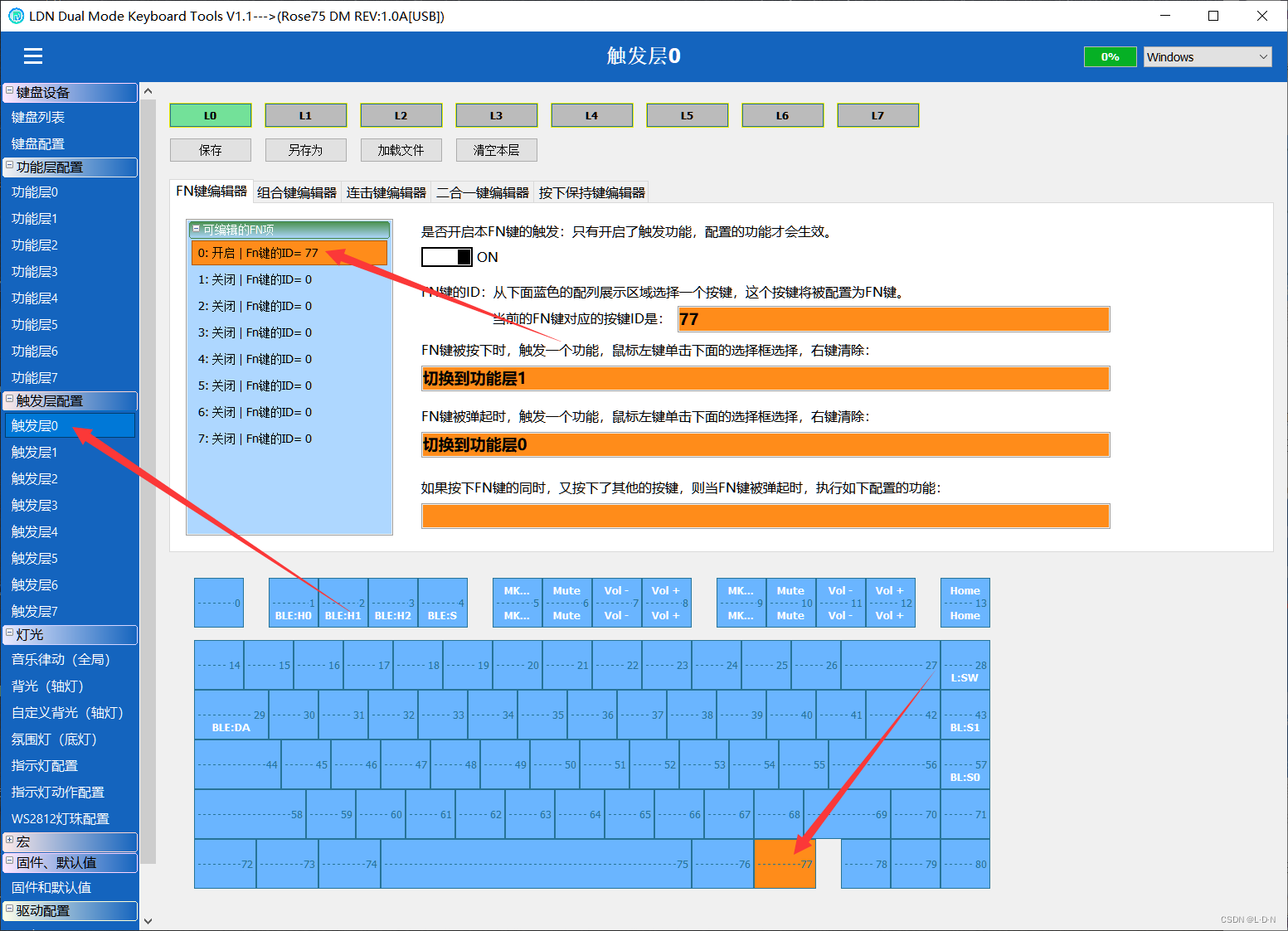This screenshot has height=931, width=1288.
Task: Collapse the 键盘设备 section
Action: (9, 90)
